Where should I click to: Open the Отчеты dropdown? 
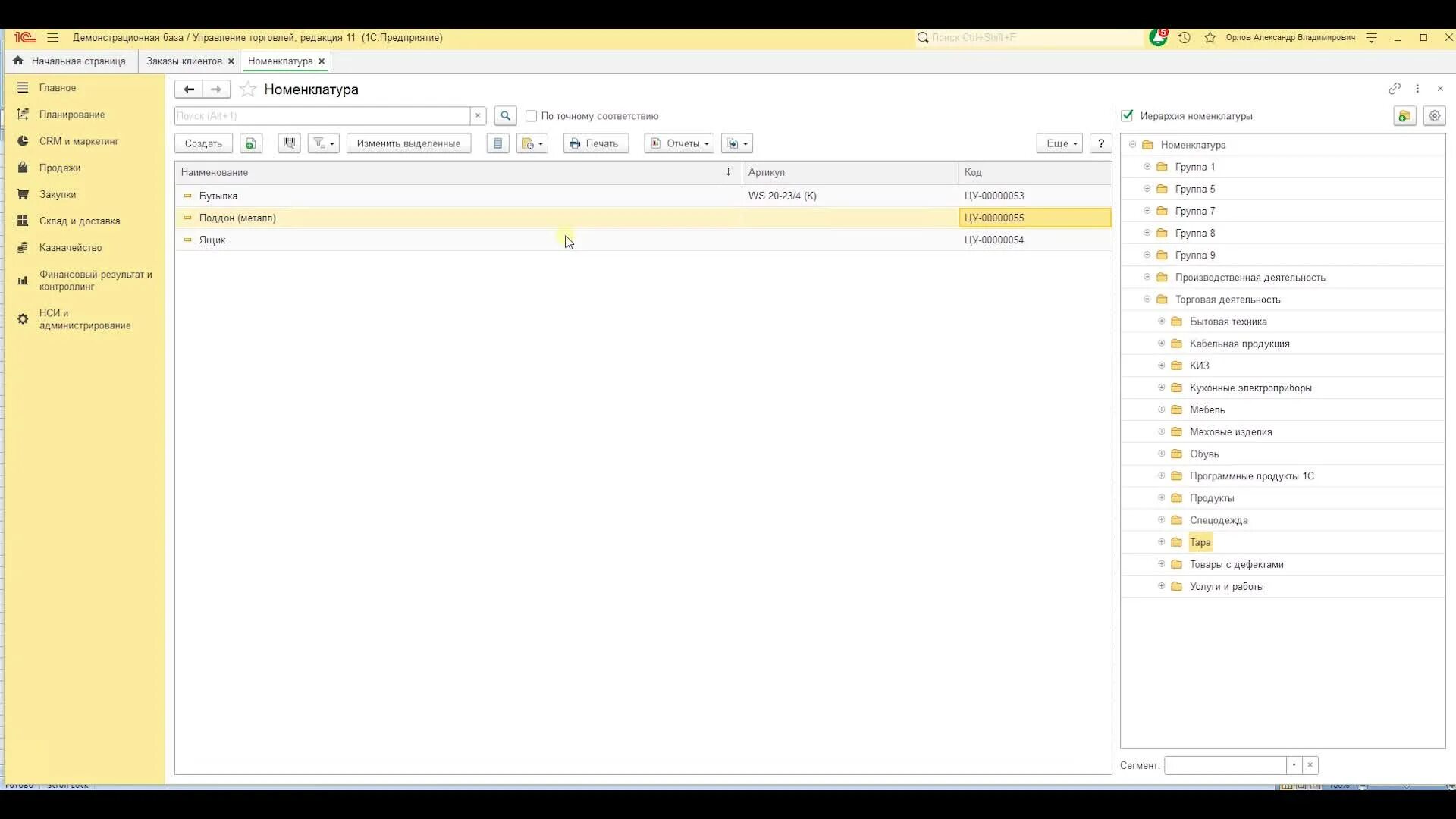[x=679, y=143]
